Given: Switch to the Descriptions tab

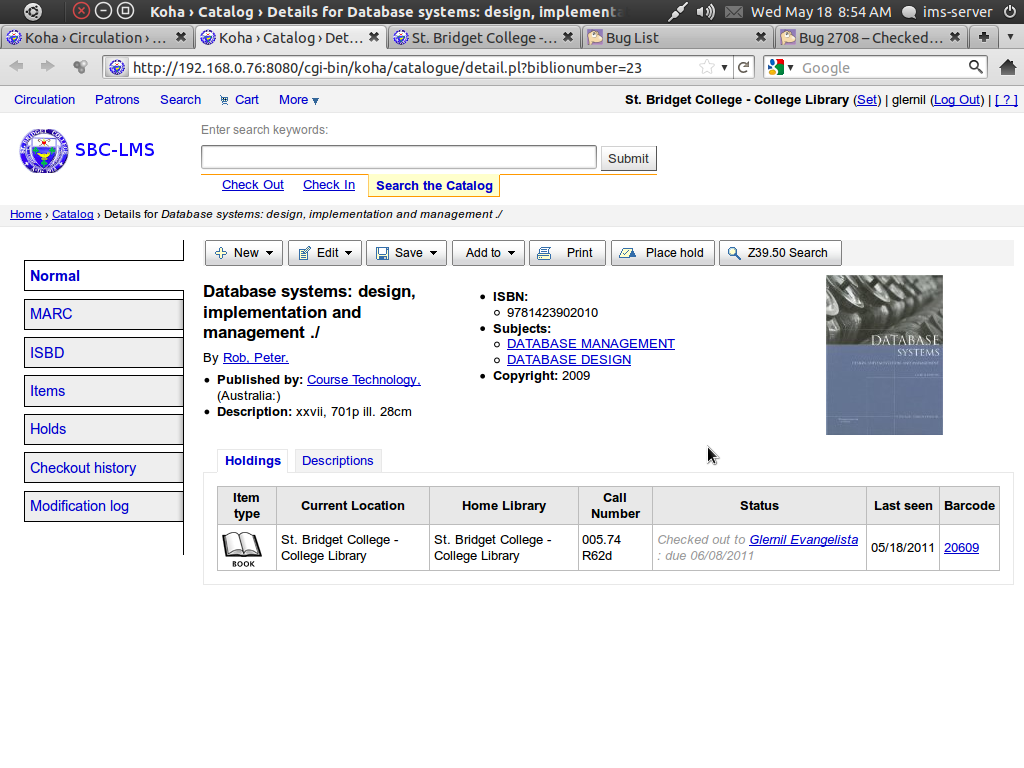Looking at the screenshot, I should [337, 461].
